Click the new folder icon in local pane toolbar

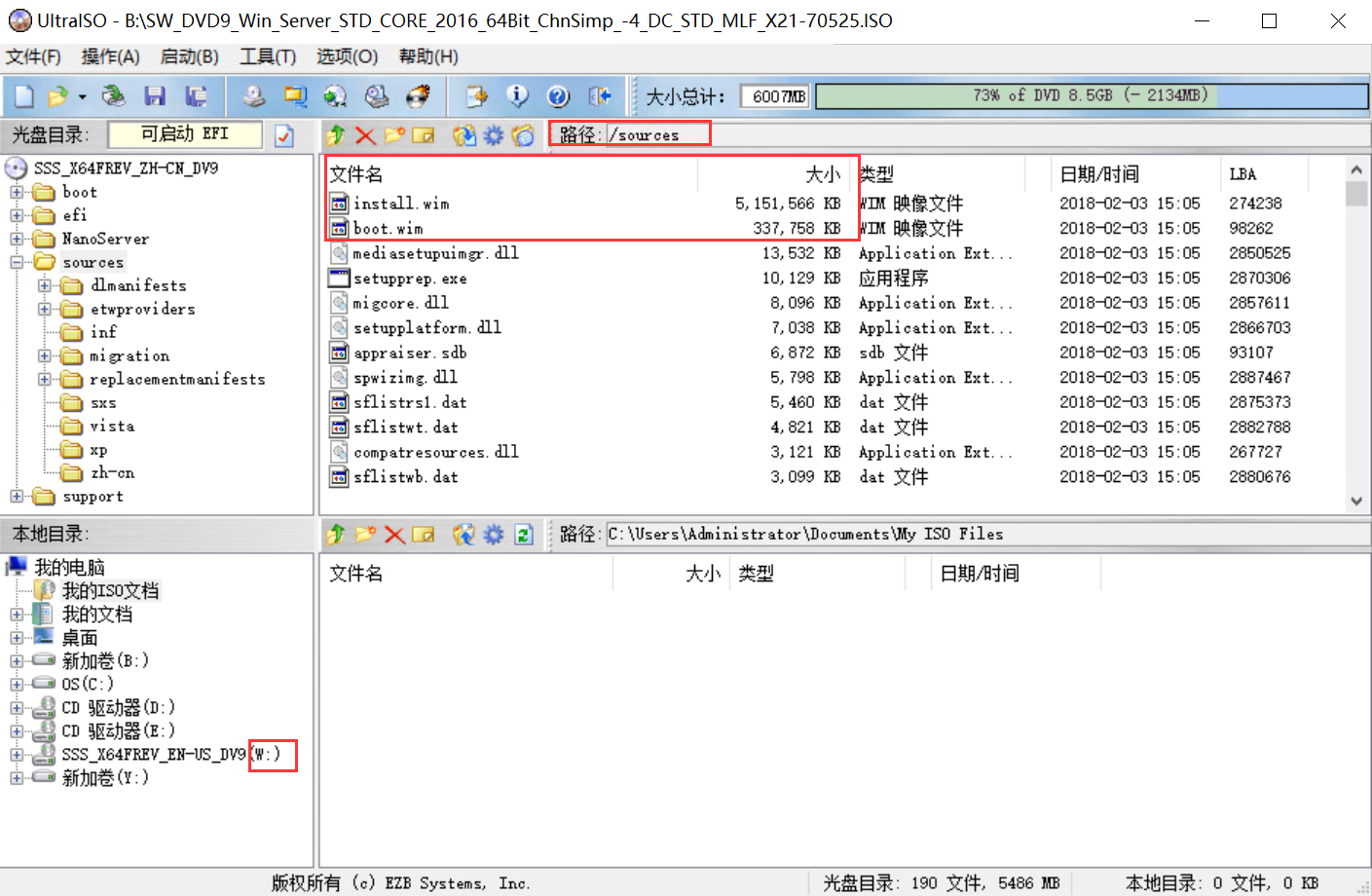[x=365, y=534]
